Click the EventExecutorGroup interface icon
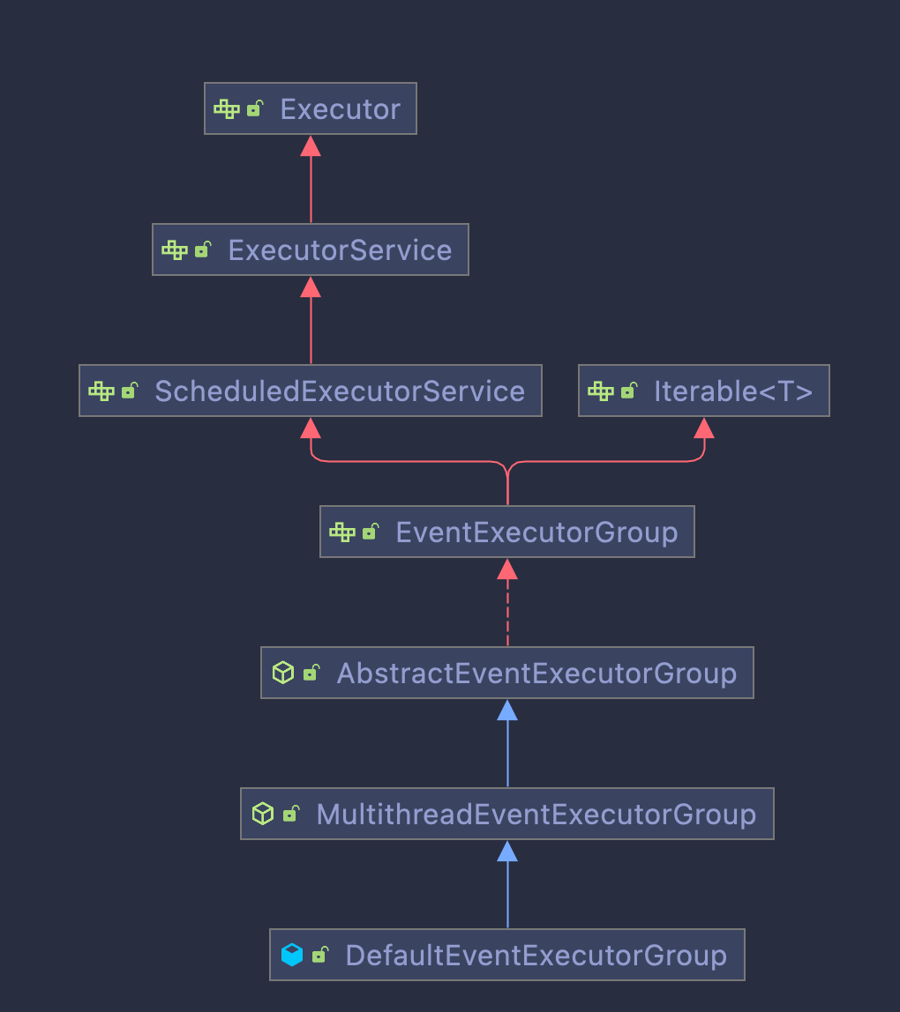 point(342,532)
